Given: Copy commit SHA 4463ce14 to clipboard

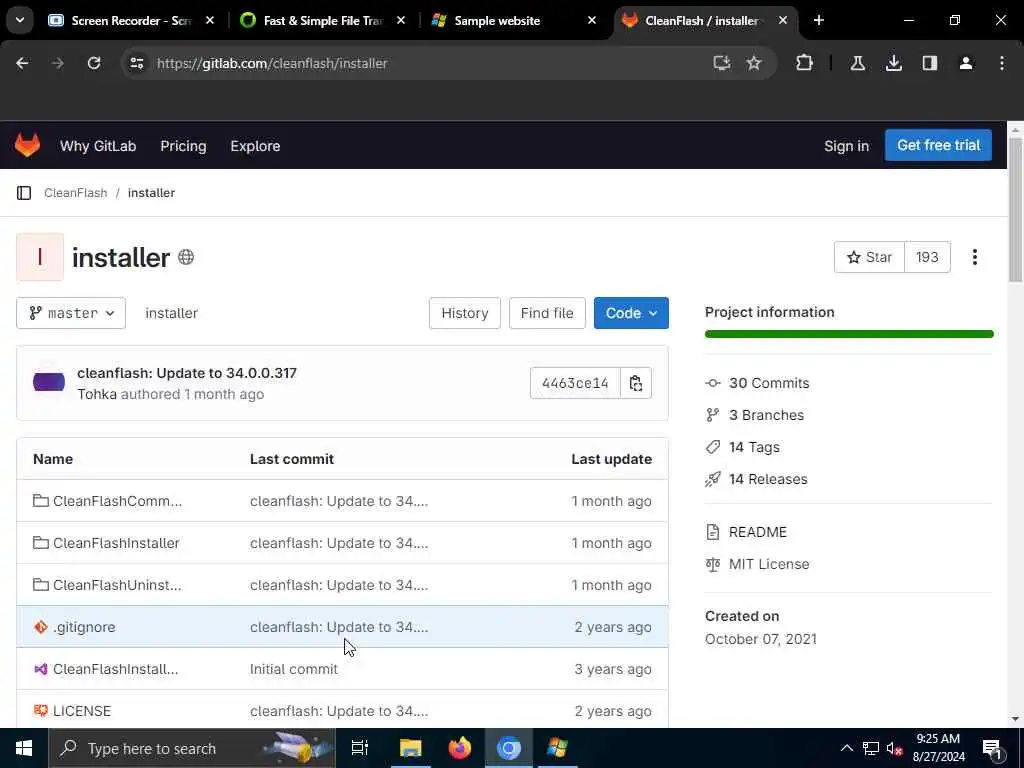Looking at the screenshot, I should [635, 383].
